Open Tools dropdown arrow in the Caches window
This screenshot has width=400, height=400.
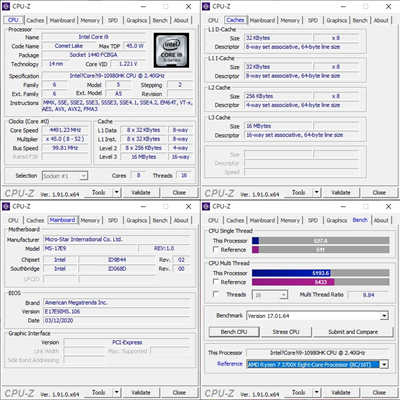pos(316,192)
